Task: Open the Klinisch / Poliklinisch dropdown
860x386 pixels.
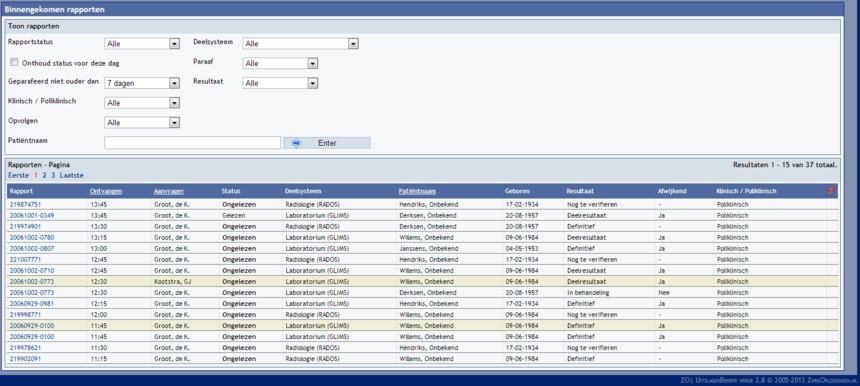Action: (x=142, y=103)
